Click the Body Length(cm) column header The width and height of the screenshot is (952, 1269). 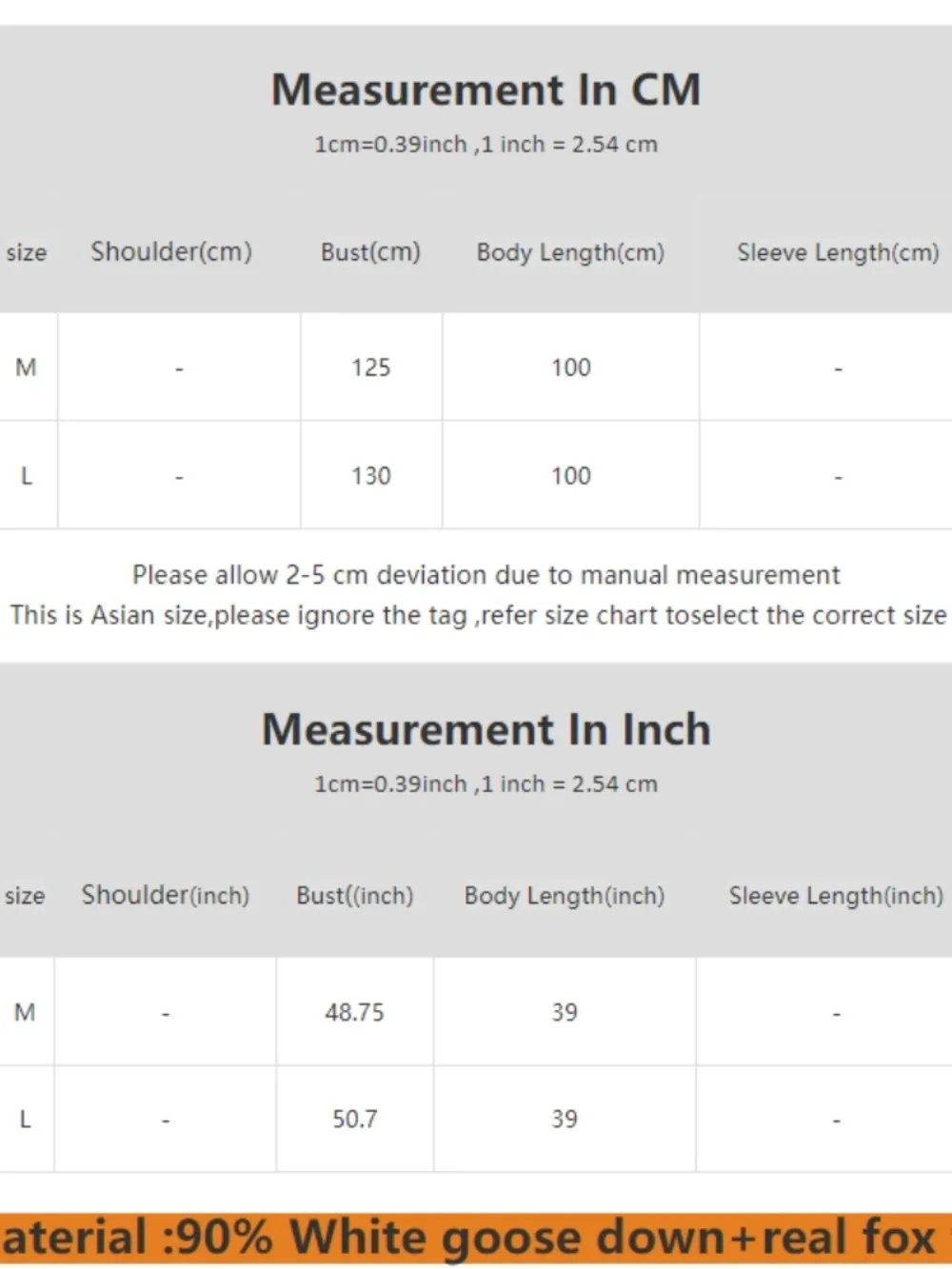tap(570, 252)
